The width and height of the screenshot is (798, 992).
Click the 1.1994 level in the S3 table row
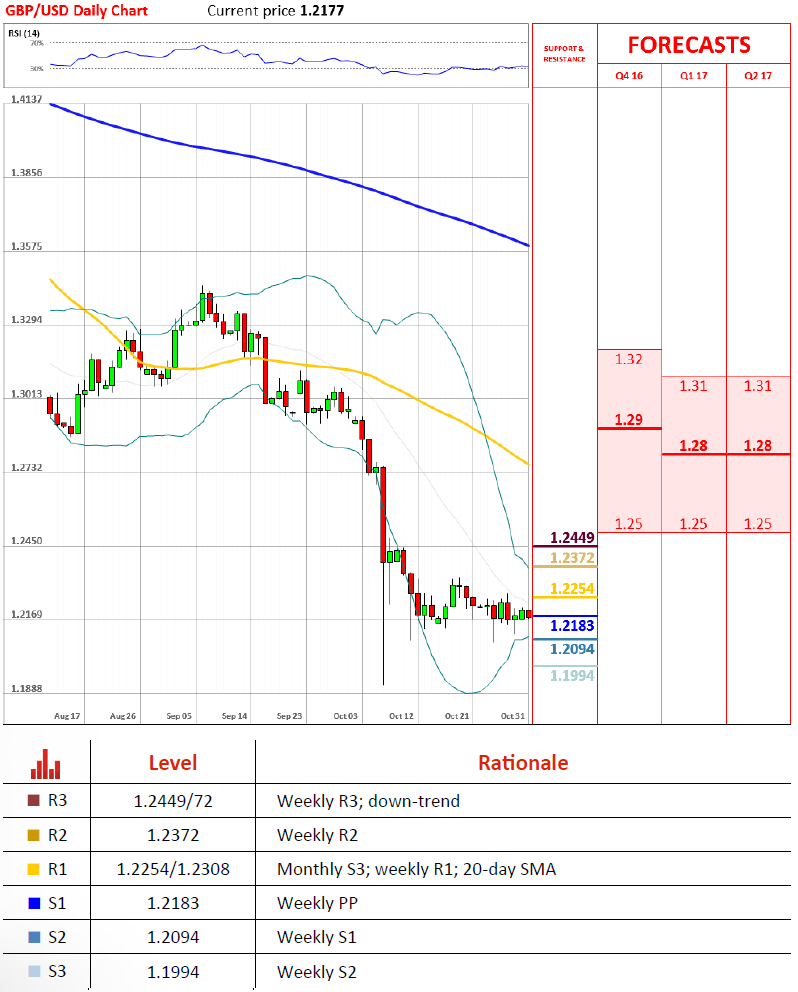pyautogui.click(x=173, y=972)
